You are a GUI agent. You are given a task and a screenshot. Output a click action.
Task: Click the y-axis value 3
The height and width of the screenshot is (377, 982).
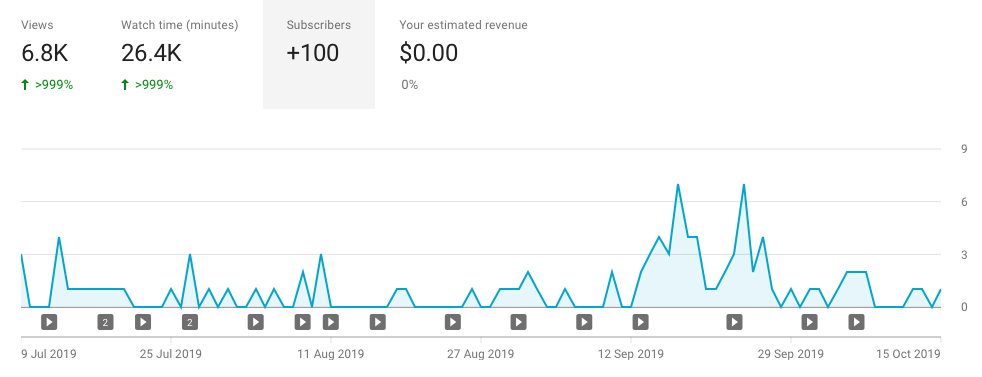pos(964,255)
